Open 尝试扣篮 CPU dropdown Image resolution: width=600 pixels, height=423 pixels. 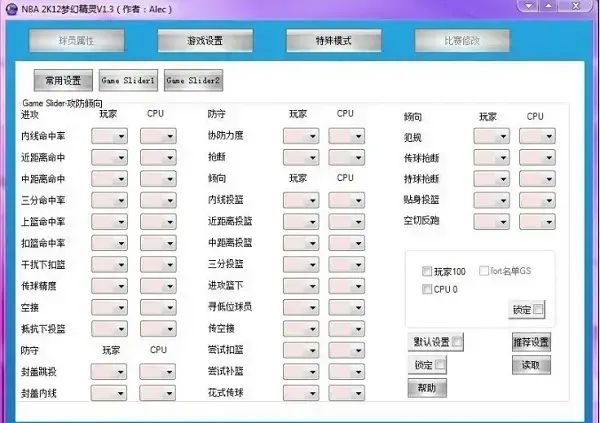coord(347,350)
